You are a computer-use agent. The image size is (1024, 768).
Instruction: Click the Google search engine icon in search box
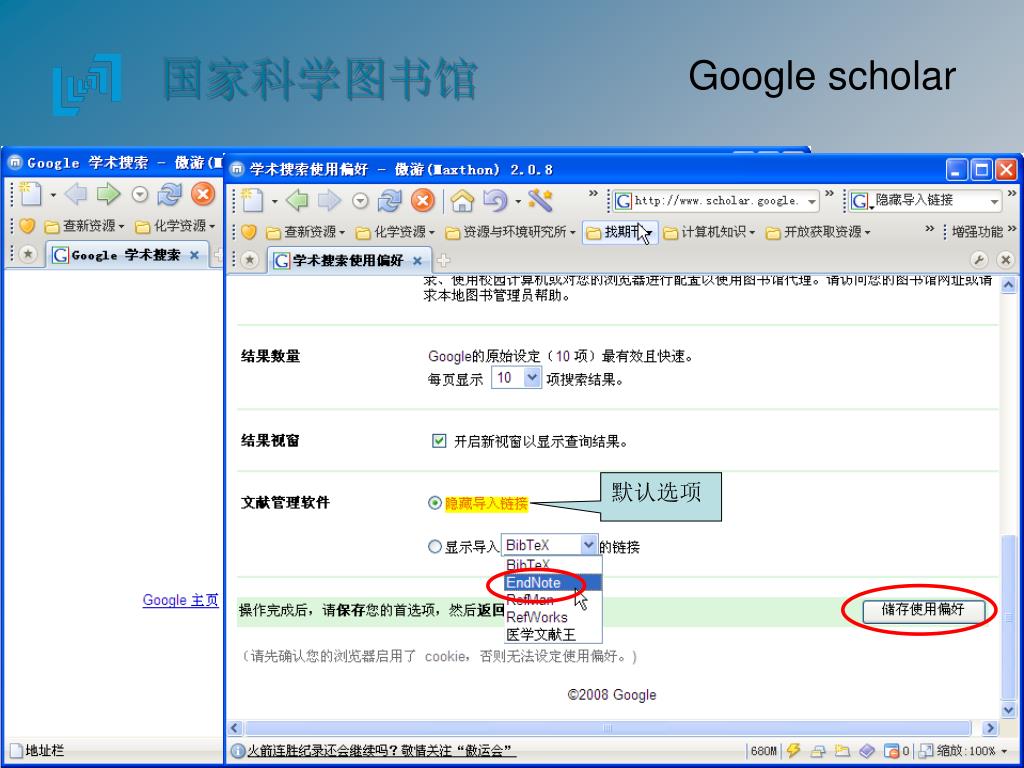[860, 201]
